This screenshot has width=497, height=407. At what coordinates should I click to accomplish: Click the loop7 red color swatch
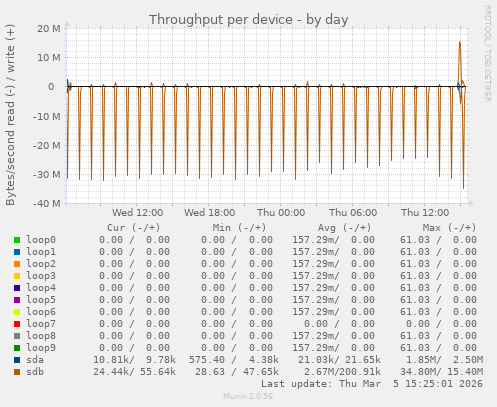pos(17,324)
